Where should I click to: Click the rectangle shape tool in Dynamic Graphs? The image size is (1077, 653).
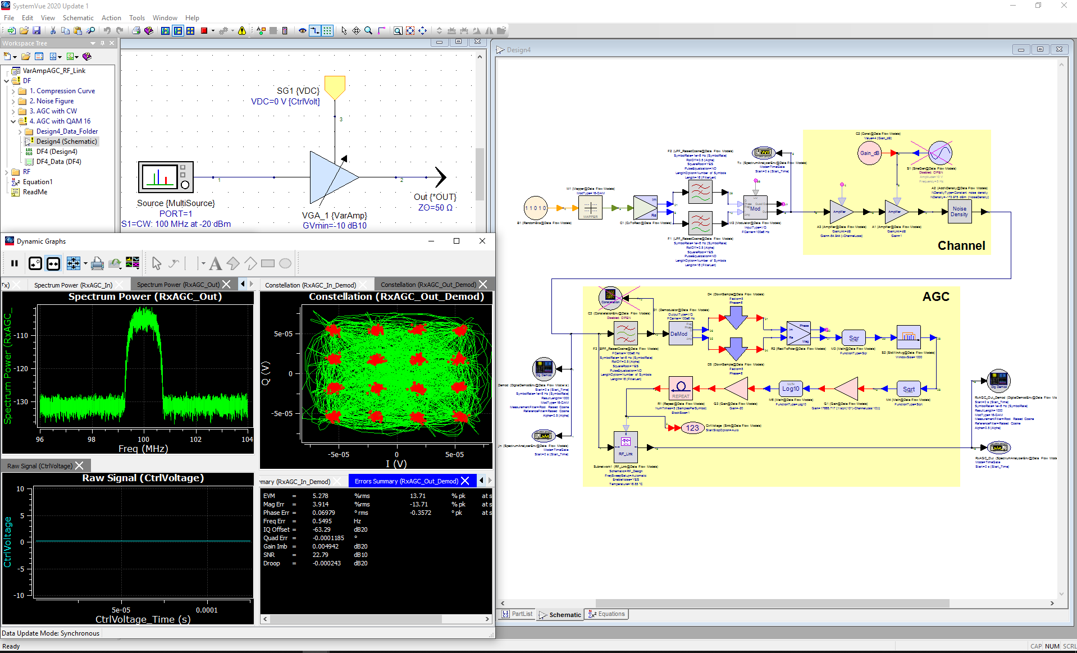[x=267, y=263]
